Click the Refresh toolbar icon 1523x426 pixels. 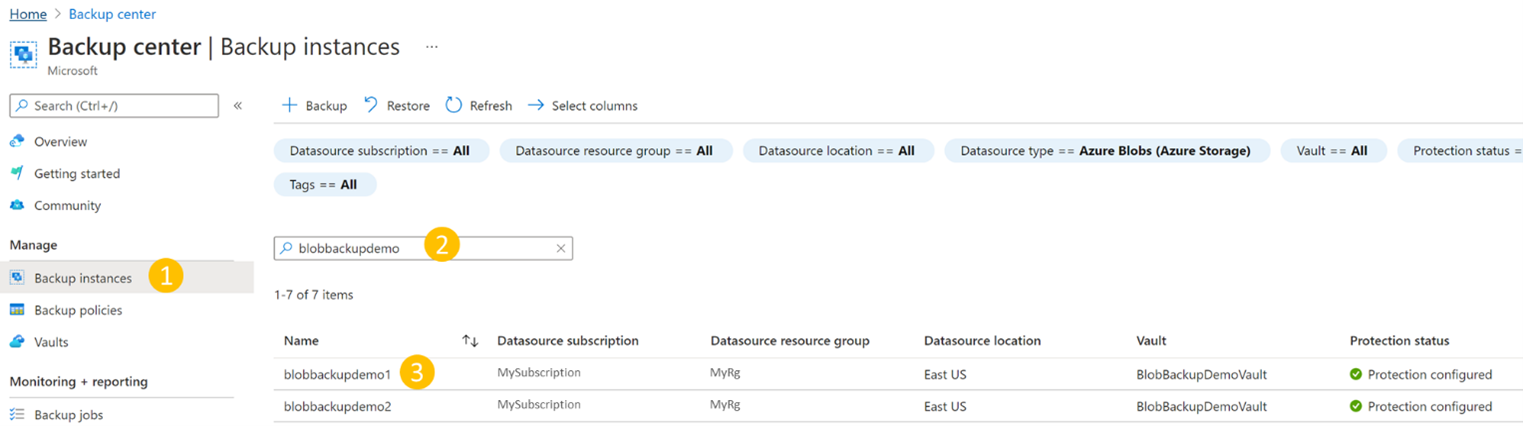coord(454,105)
